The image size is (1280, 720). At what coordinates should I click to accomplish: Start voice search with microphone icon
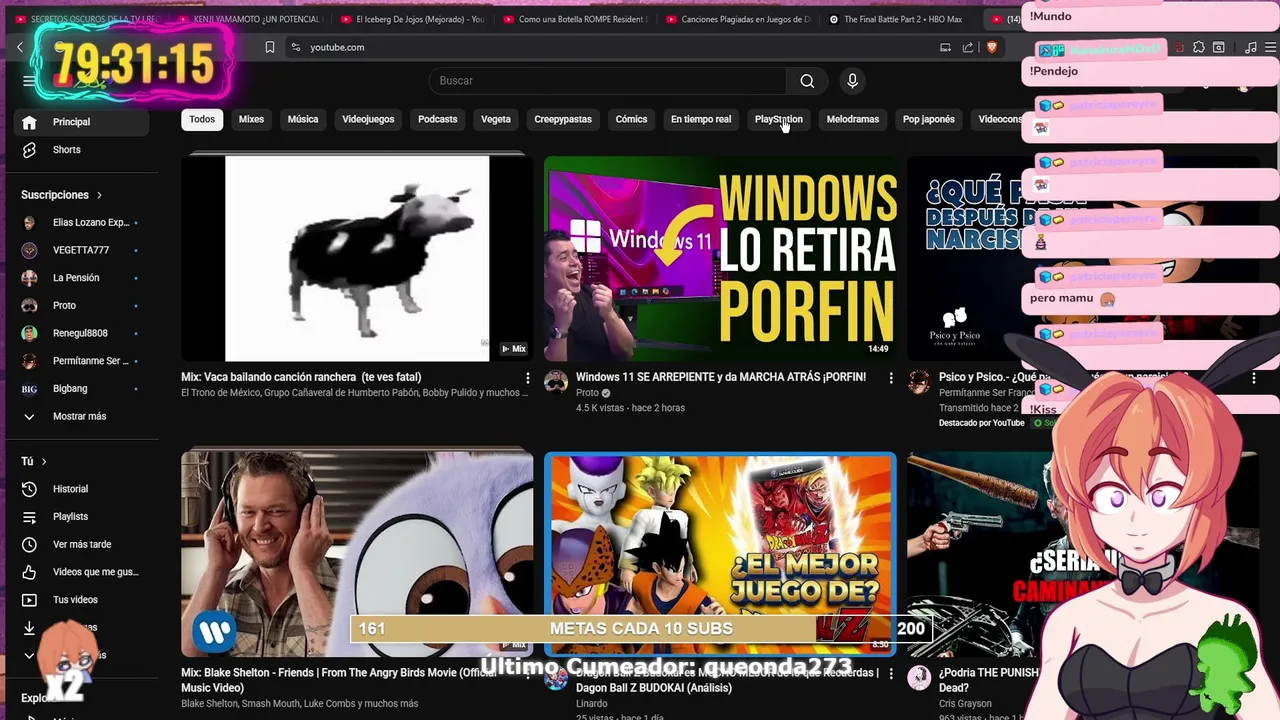click(x=852, y=81)
